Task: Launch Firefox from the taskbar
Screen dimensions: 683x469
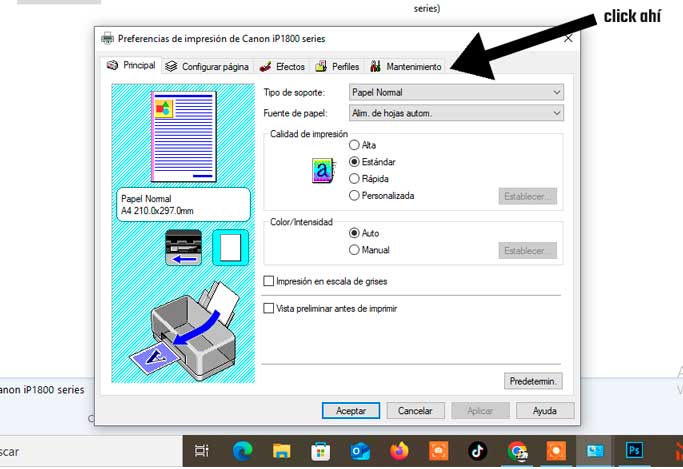Action: [400, 451]
